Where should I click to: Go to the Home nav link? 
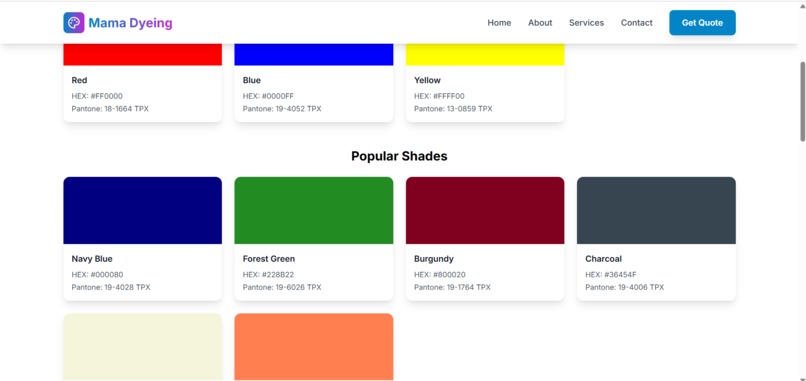tap(499, 23)
